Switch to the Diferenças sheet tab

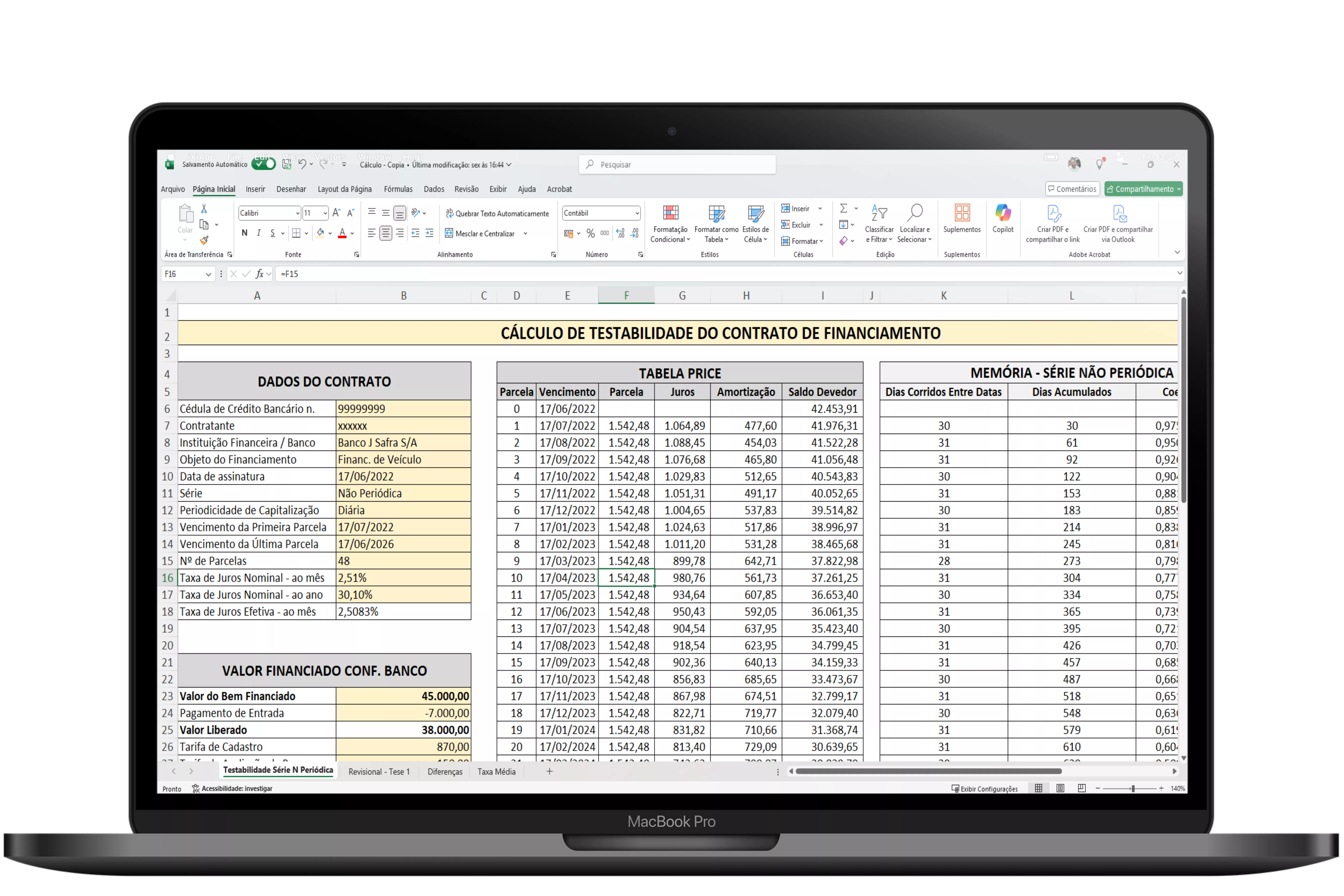pos(445,772)
